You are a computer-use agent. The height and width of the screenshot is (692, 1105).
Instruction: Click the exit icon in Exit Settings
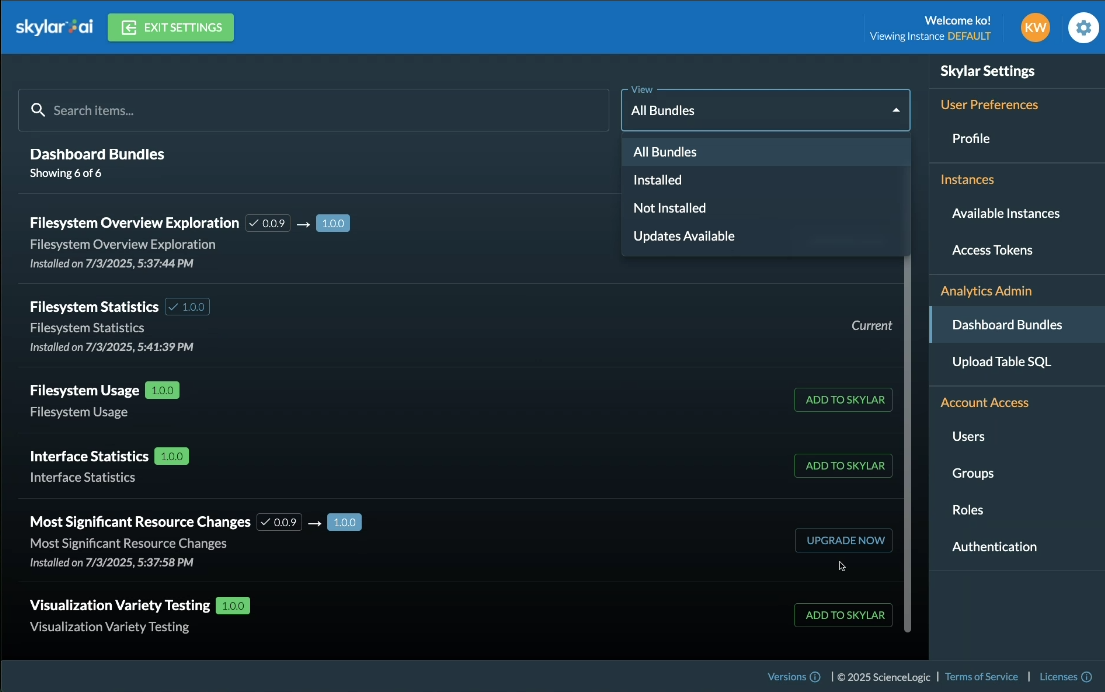(x=129, y=27)
